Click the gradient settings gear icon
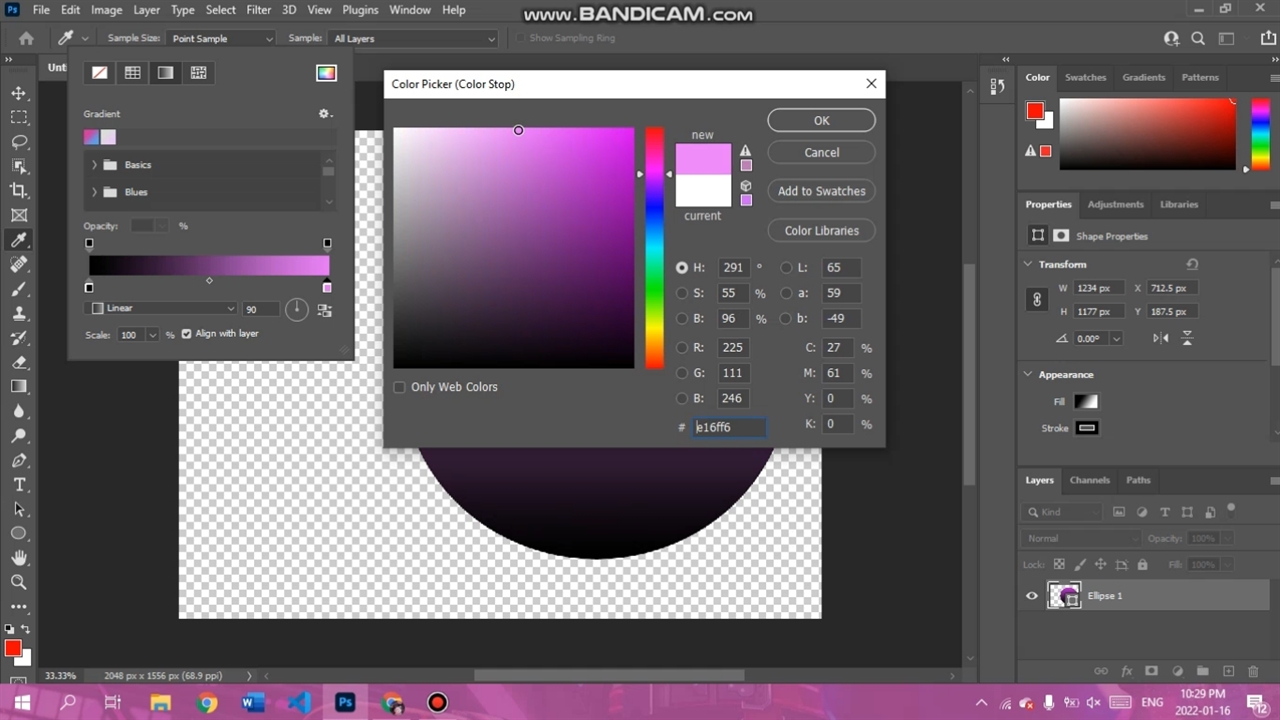Image resolution: width=1280 pixels, height=720 pixels. coord(324,114)
